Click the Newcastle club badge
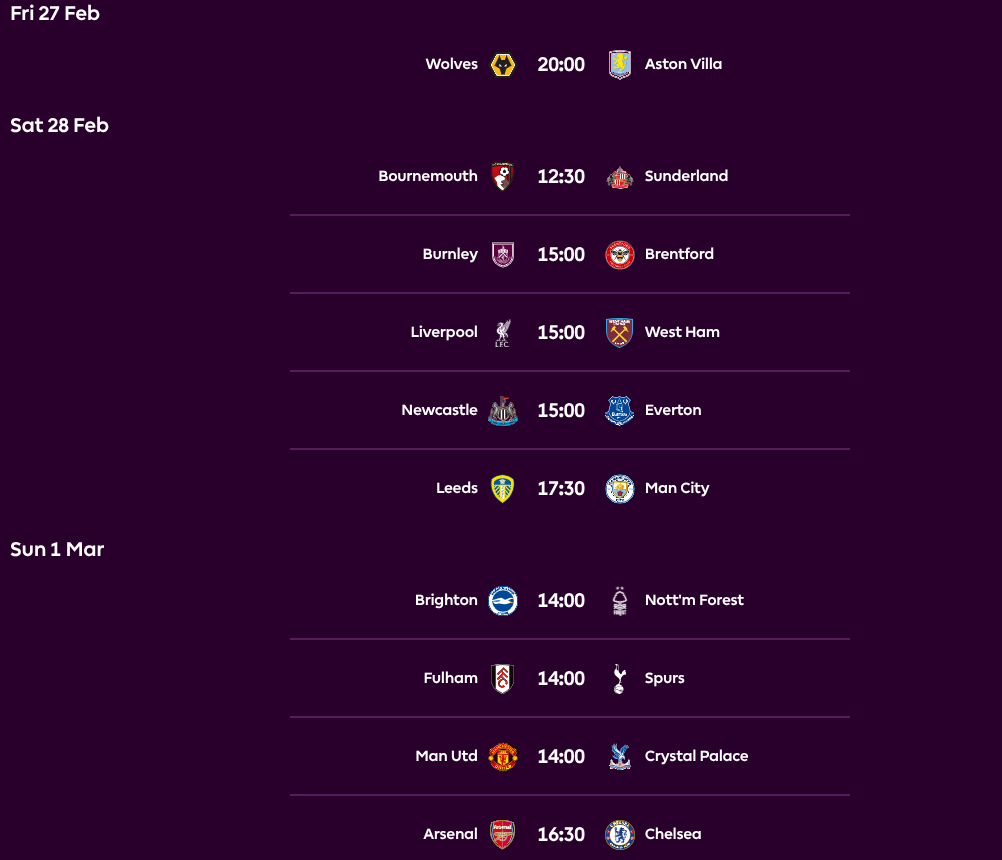The width and height of the screenshot is (1002, 860). [x=503, y=409]
